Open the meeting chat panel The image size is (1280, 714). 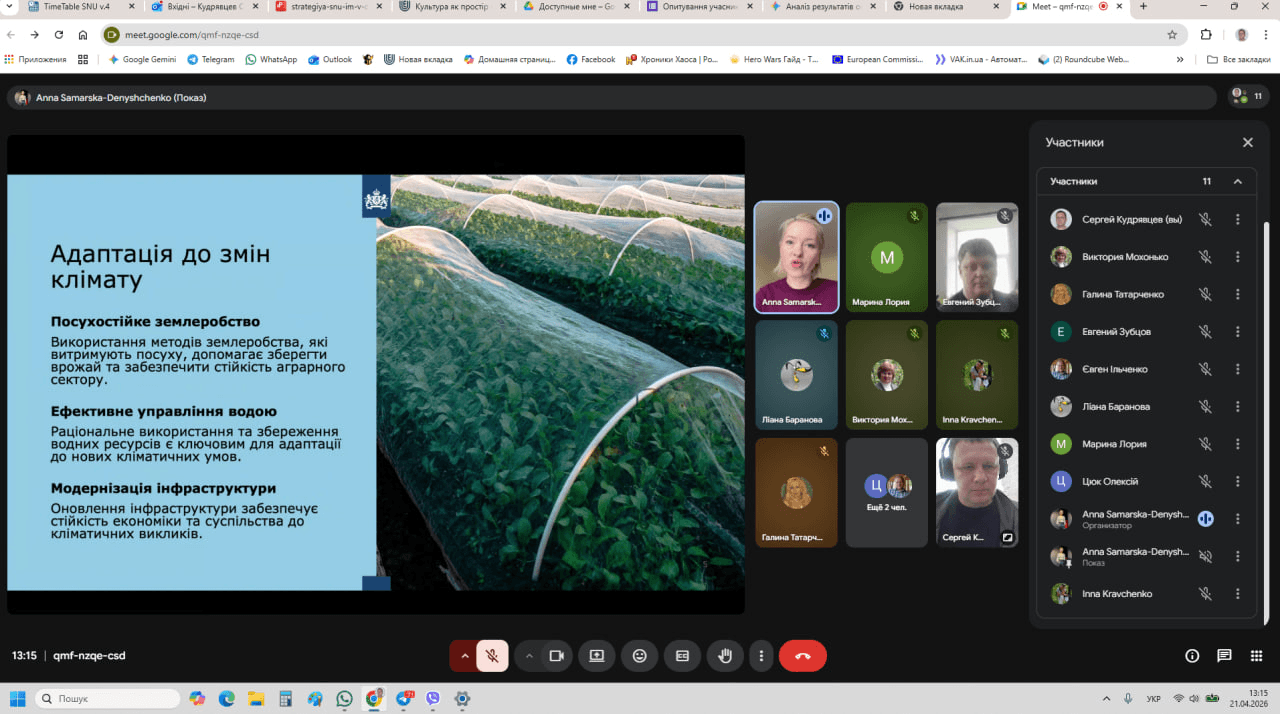[1224, 656]
